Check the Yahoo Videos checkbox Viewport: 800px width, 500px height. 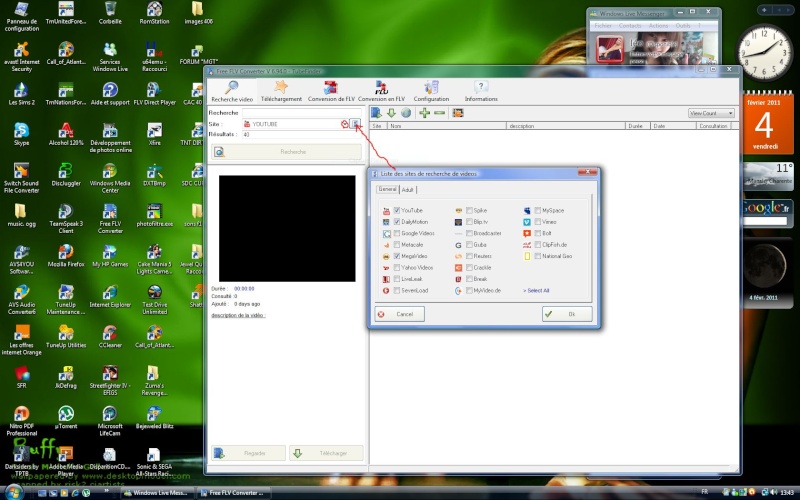(x=396, y=267)
